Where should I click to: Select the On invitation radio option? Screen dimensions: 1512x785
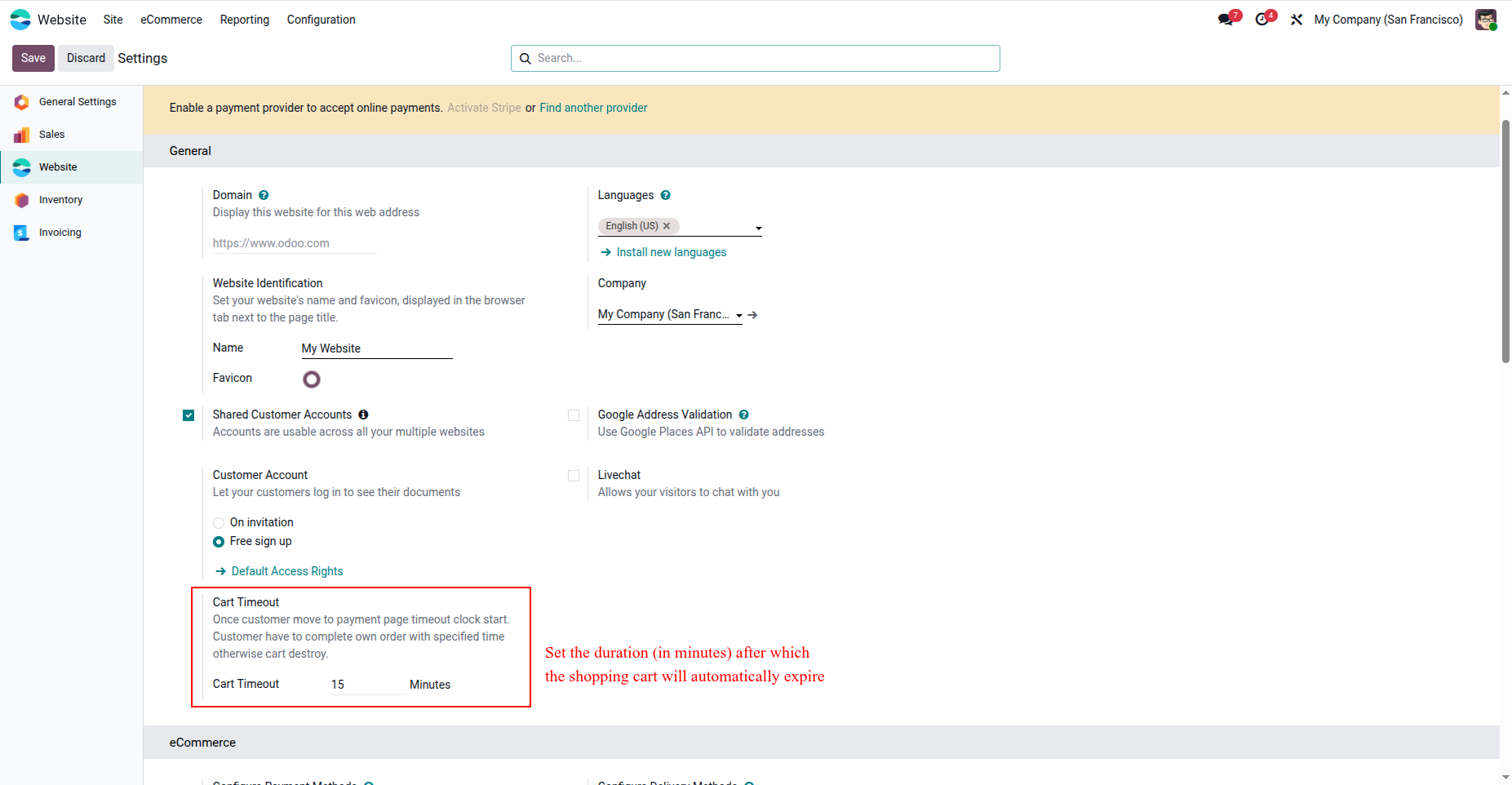(x=219, y=523)
